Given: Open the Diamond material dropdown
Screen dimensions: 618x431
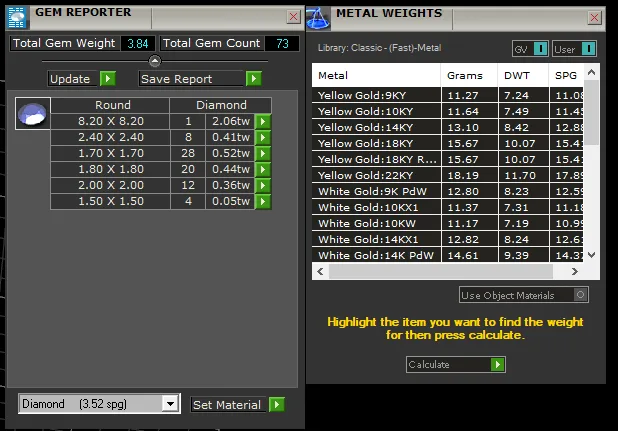Looking at the screenshot, I should pos(170,403).
